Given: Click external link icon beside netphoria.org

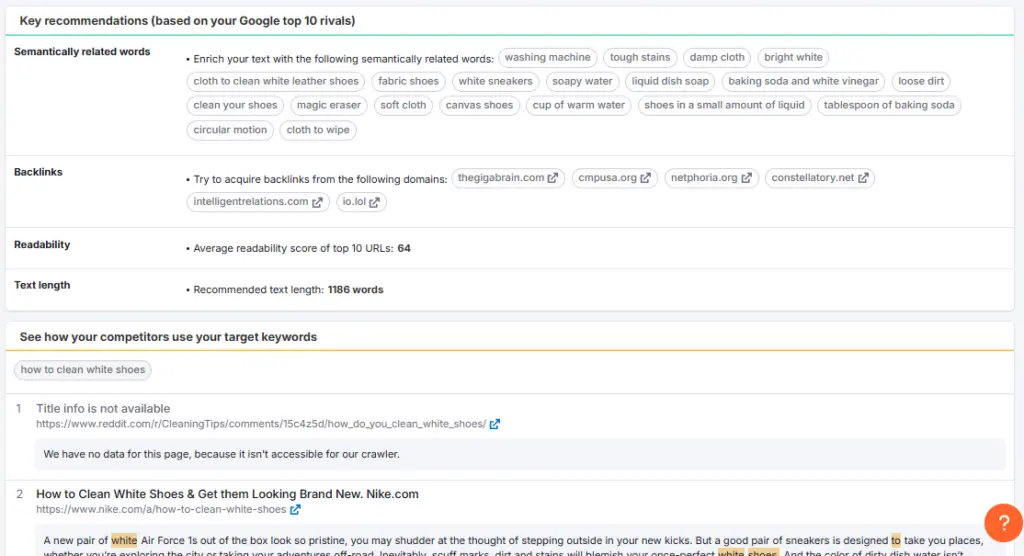Looking at the screenshot, I should click(746, 178).
